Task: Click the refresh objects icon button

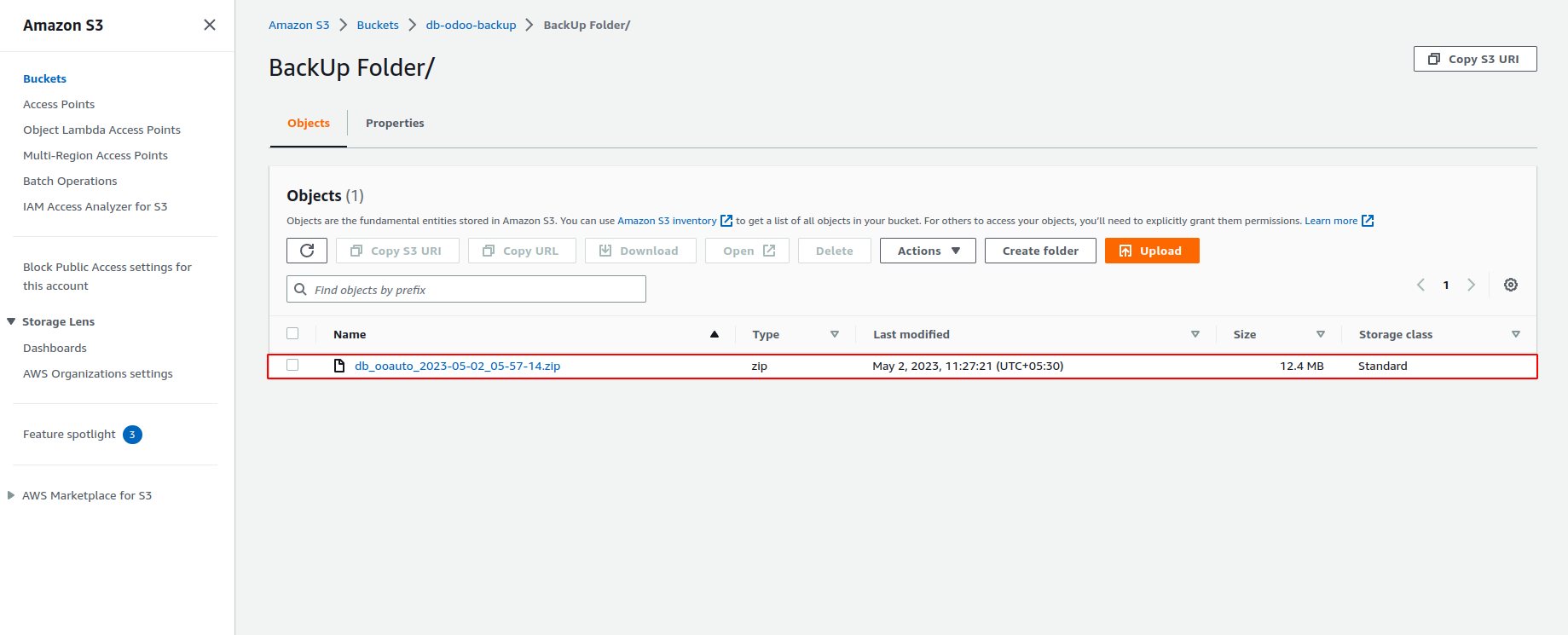Action: pyautogui.click(x=307, y=251)
